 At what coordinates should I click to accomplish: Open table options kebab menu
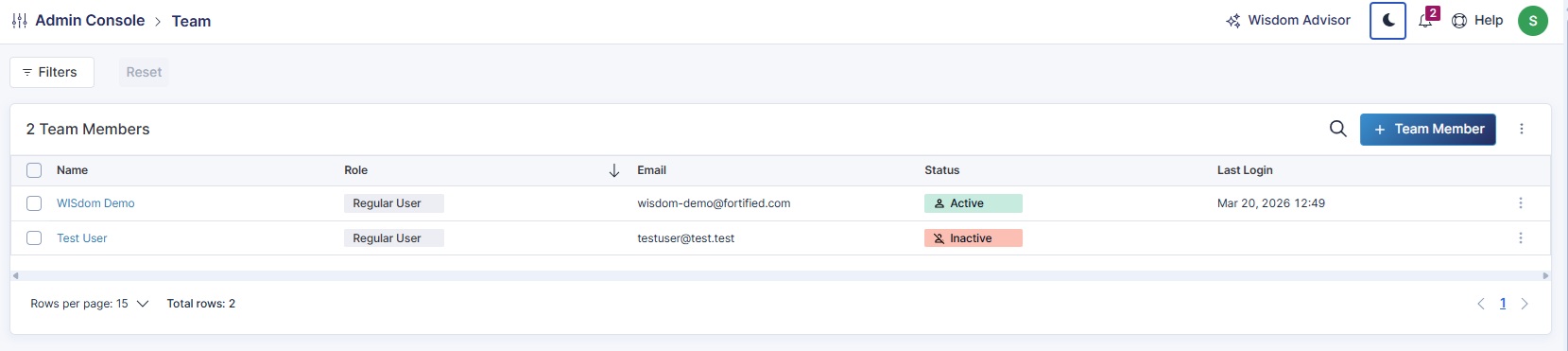(x=1521, y=129)
